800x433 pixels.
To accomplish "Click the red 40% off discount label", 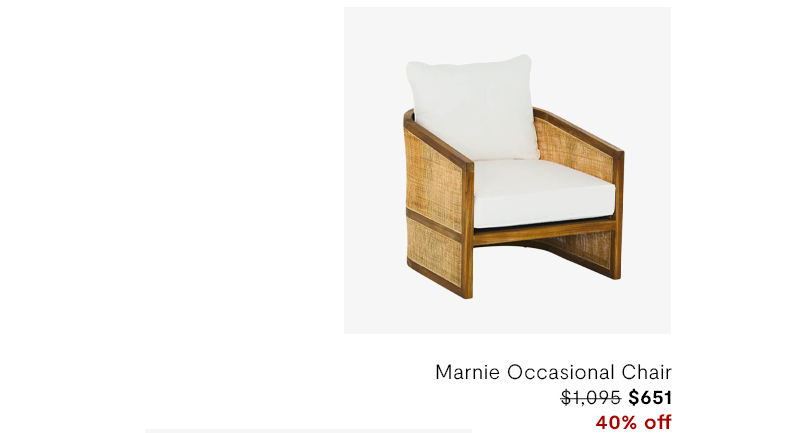I will pyautogui.click(x=633, y=422).
